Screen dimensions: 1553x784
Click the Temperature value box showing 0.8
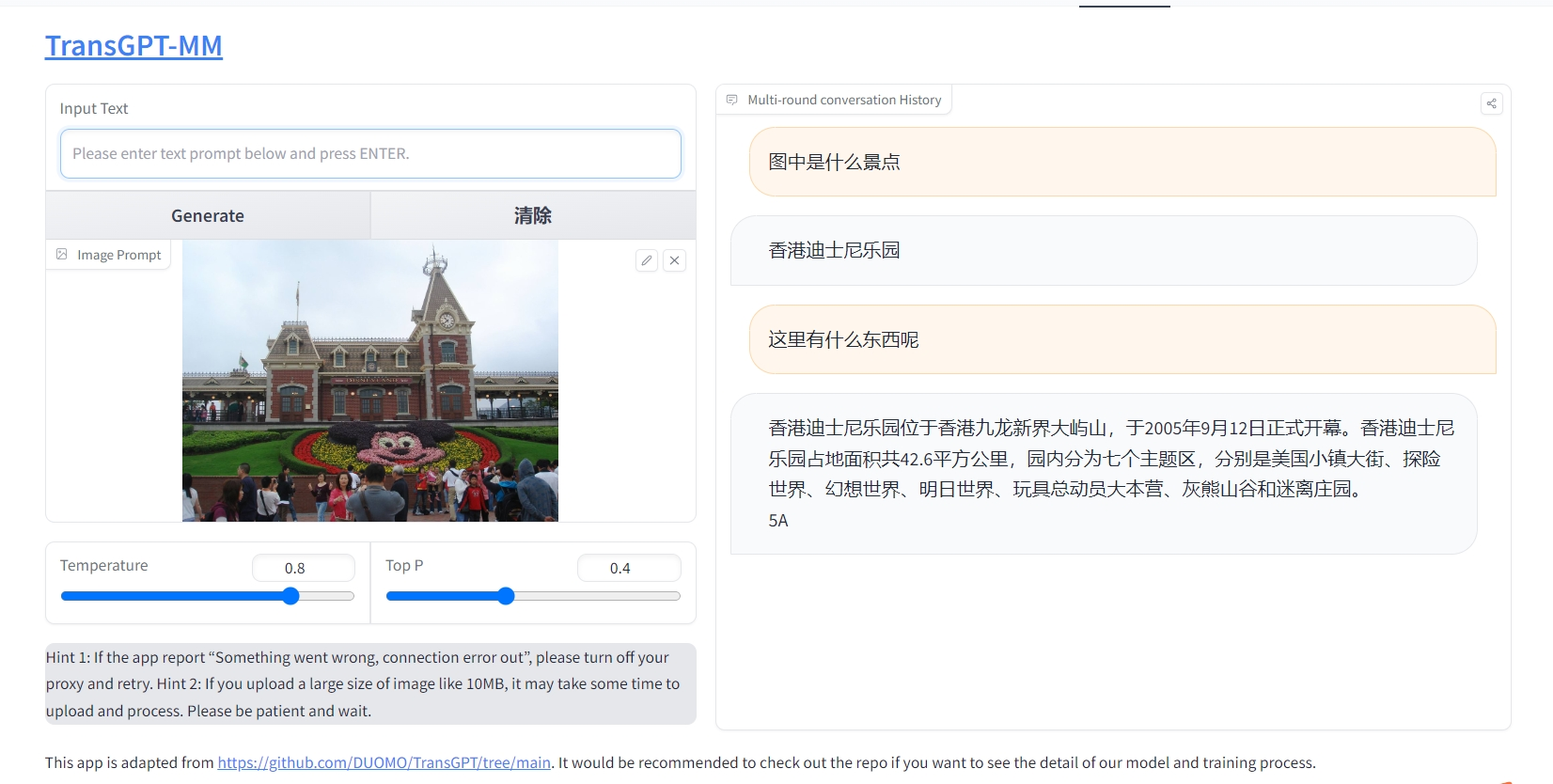(x=303, y=568)
